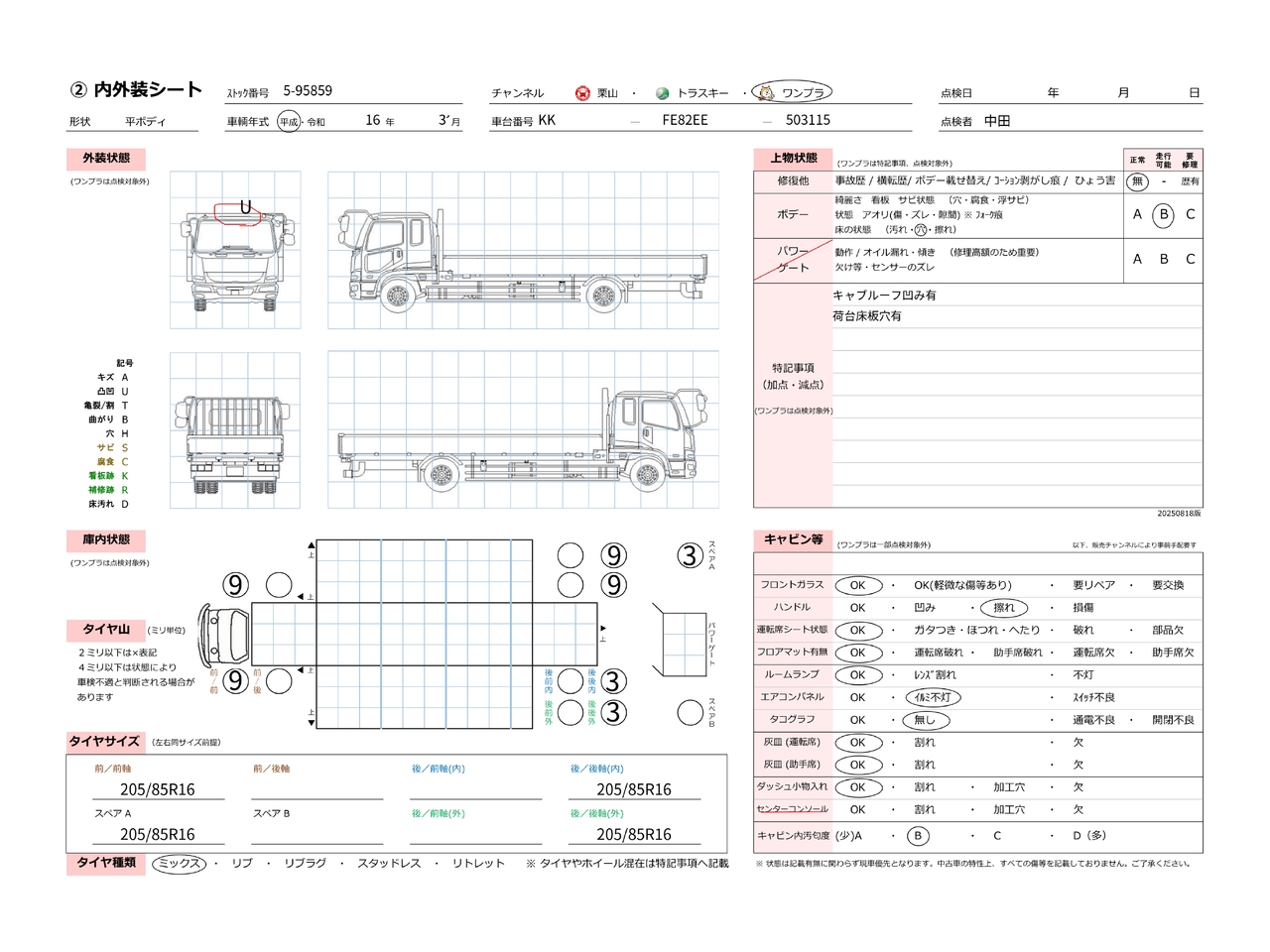
Task: Click the front-view truck diagram with U mark
Action: point(235,250)
